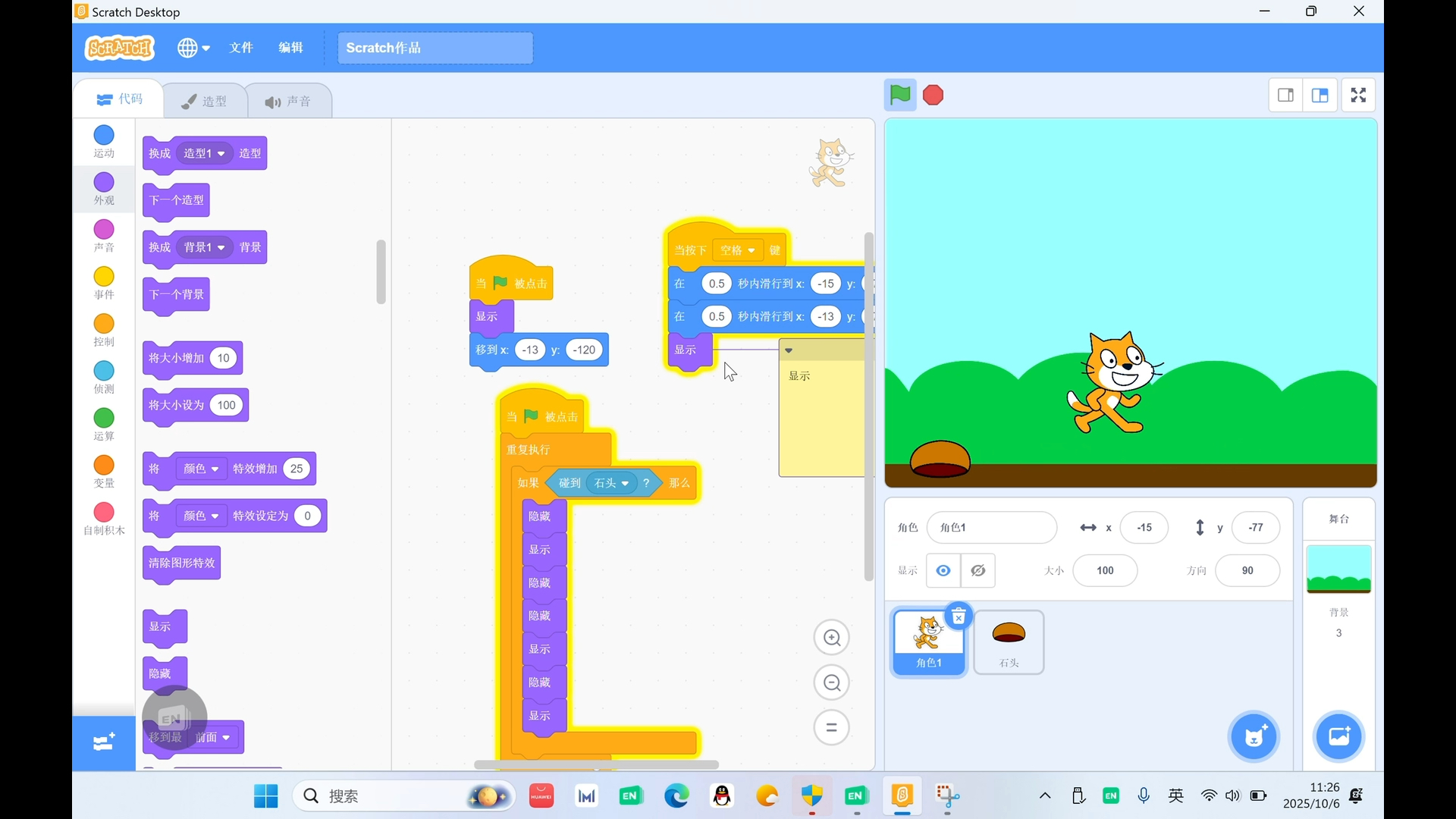The image size is (1456, 819).
Task: Open the Add Extension panel
Action: pos(103,743)
